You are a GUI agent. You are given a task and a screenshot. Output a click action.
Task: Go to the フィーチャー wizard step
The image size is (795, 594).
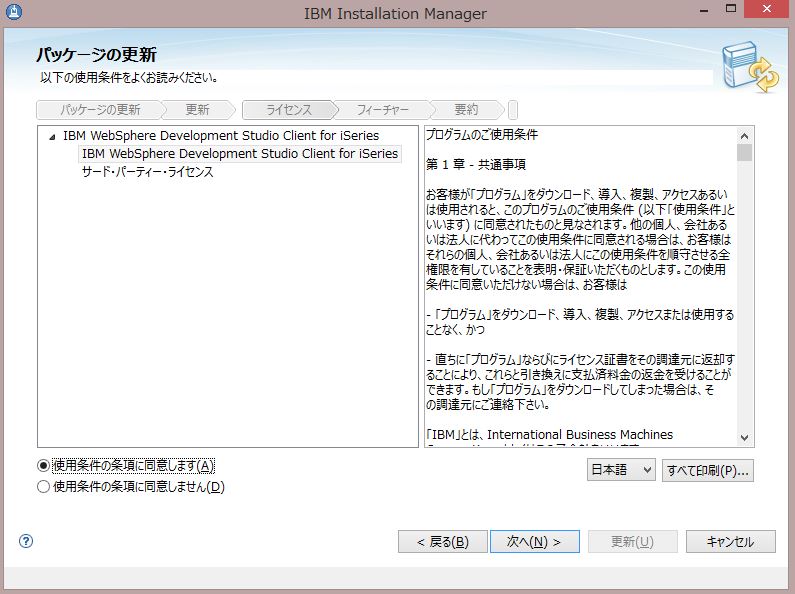382,109
